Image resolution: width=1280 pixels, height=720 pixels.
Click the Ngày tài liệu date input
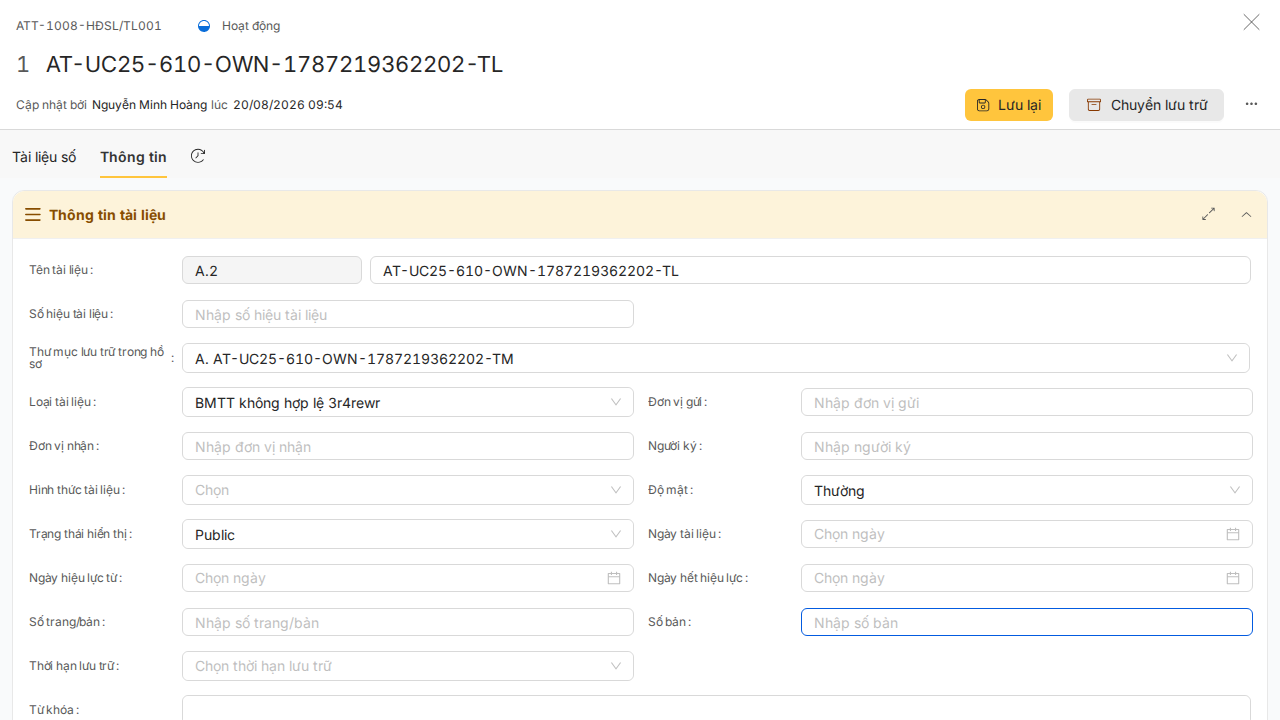pyautogui.click(x=1027, y=534)
